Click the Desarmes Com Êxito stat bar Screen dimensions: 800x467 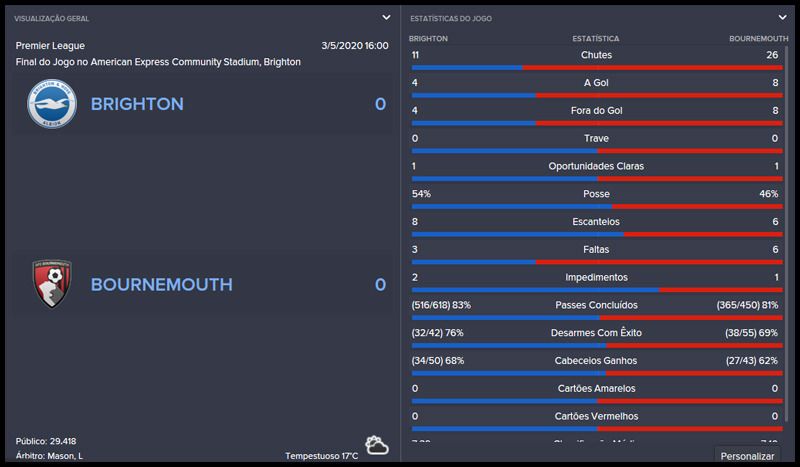[596, 345]
